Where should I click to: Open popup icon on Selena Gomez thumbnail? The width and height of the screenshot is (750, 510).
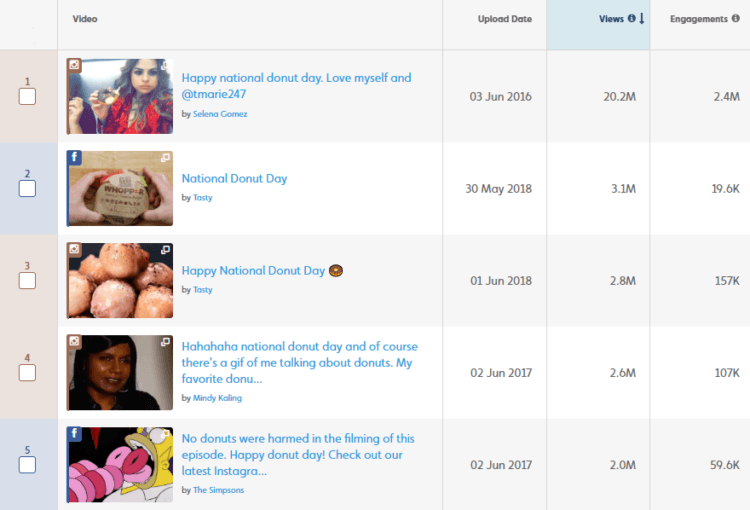coord(165,66)
